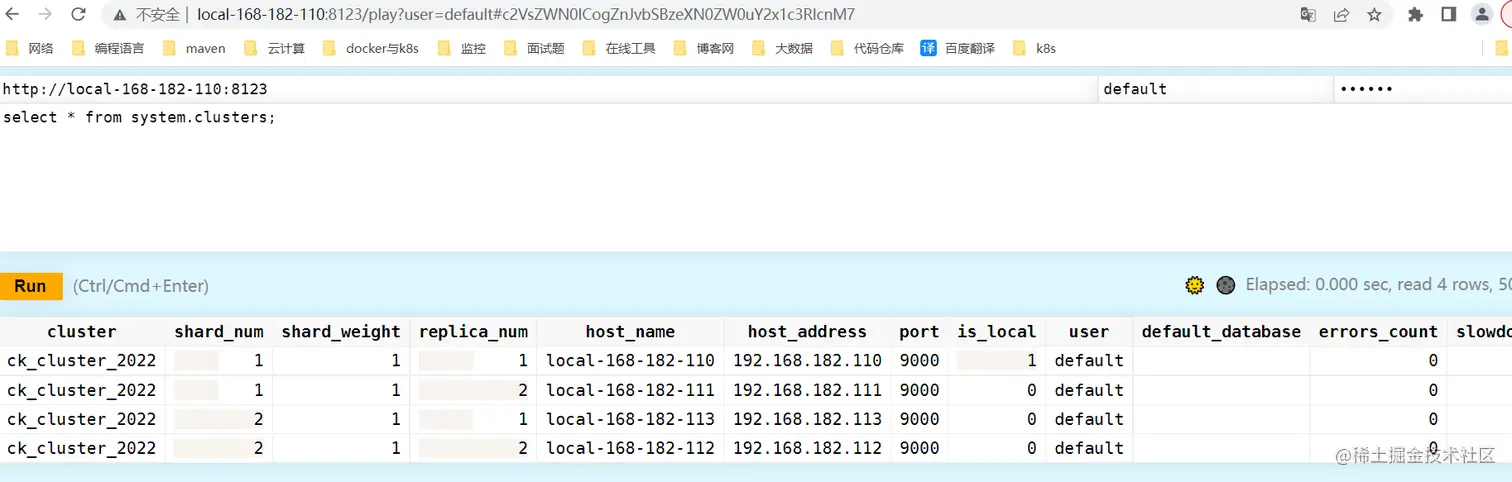Click the not-secure warning icon
1512x482 pixels.
(x=119, y=15)
